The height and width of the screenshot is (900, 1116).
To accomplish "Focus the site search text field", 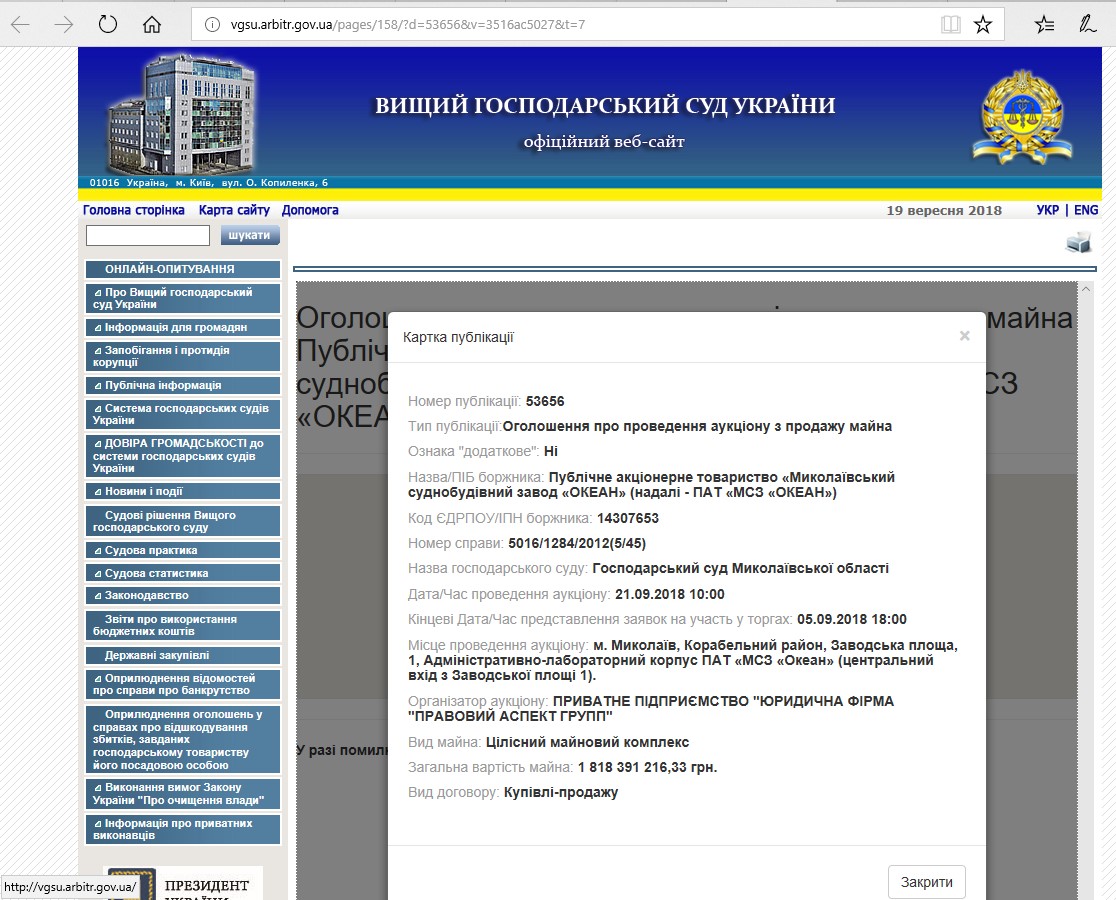I will 148,235.
